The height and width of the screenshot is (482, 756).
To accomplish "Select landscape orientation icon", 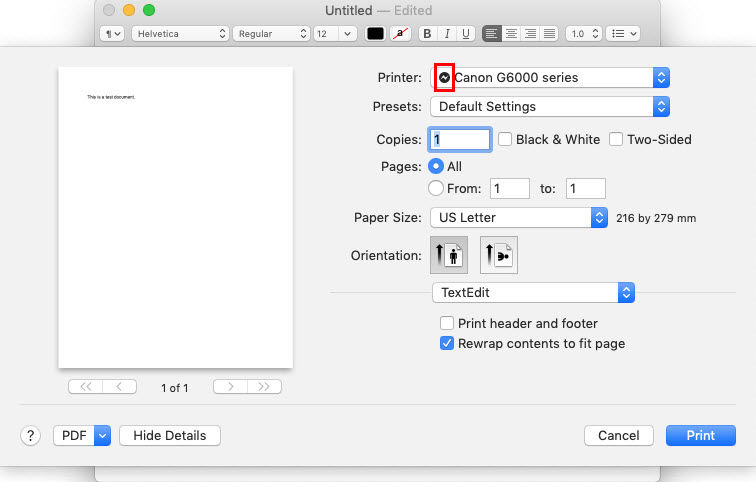I will (499, 255).
